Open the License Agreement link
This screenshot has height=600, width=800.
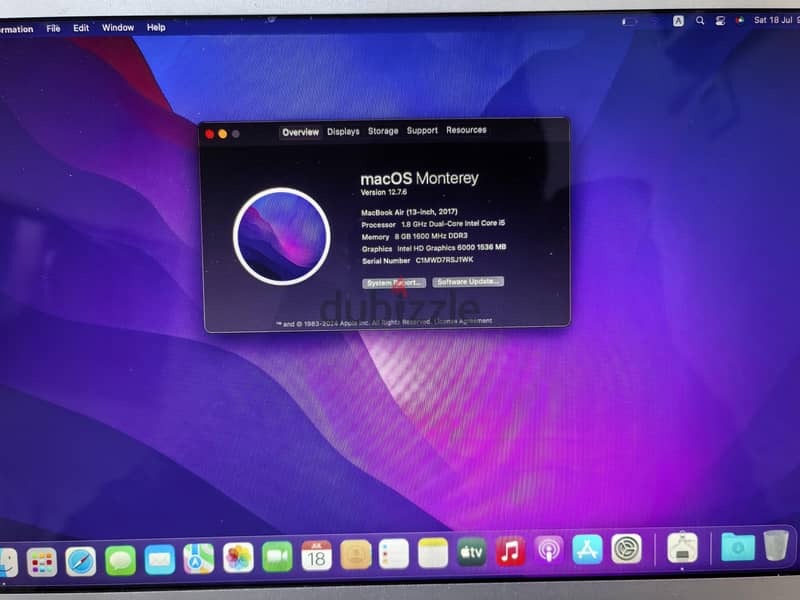[x=463, y=321]
